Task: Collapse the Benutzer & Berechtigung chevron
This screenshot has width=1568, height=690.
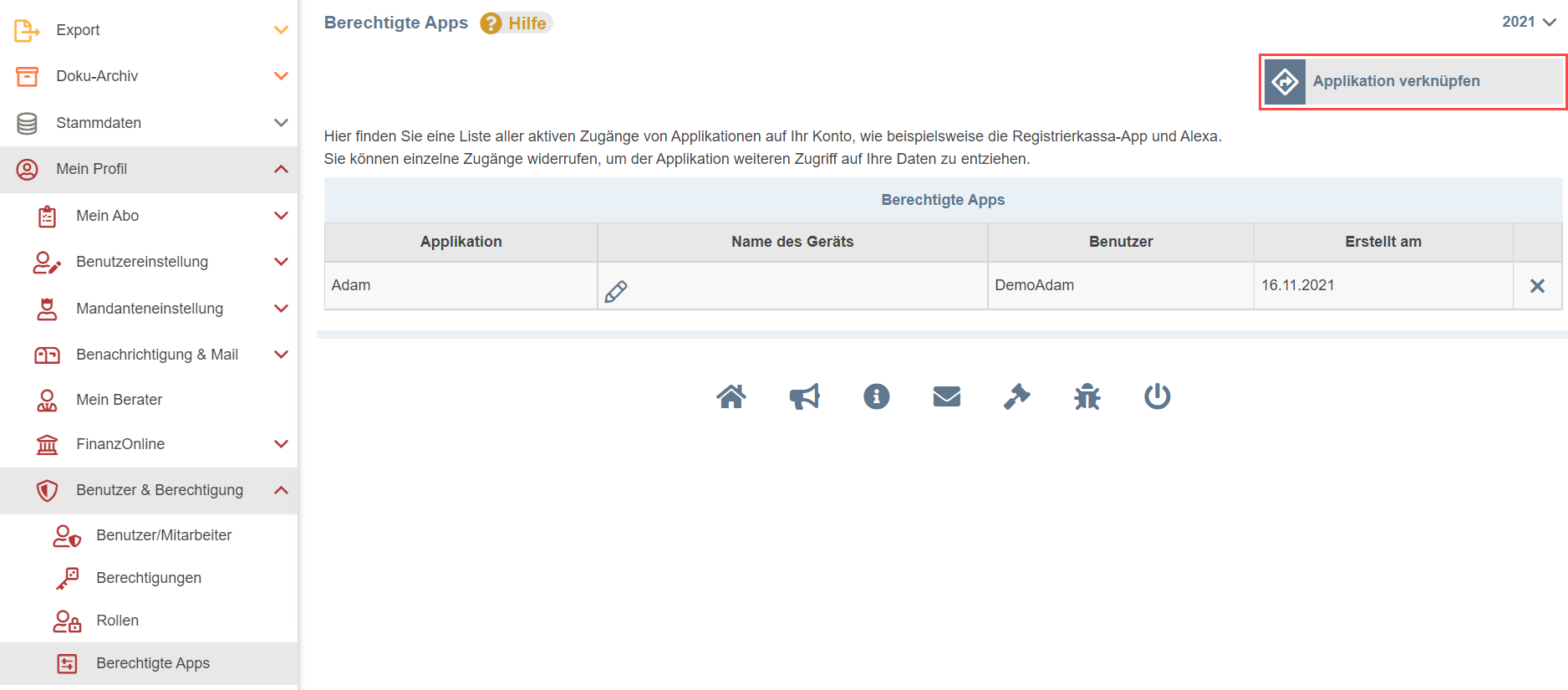Action: pos(281,490)
